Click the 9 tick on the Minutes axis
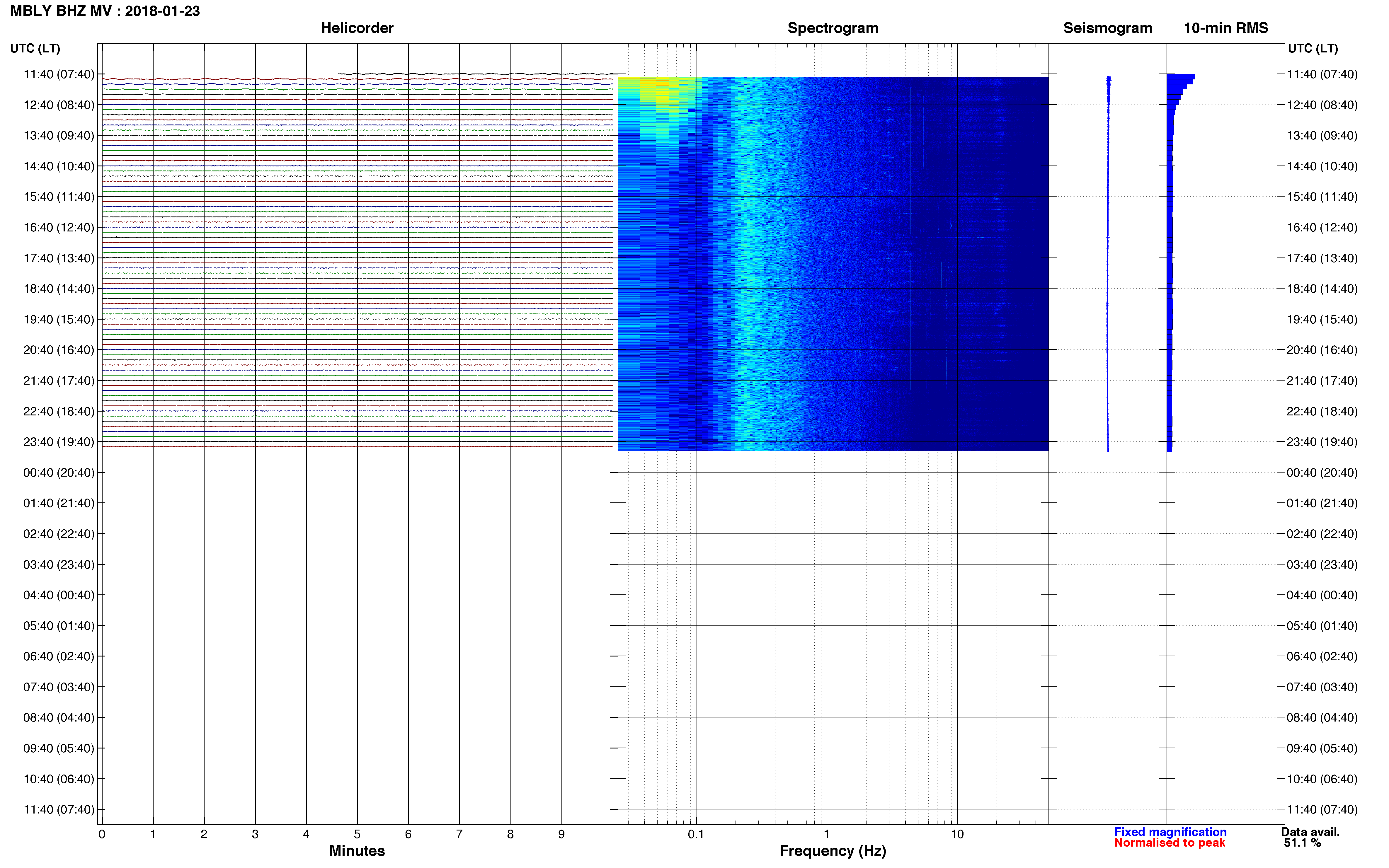1389x868 pixels. (x=561, y=834)
